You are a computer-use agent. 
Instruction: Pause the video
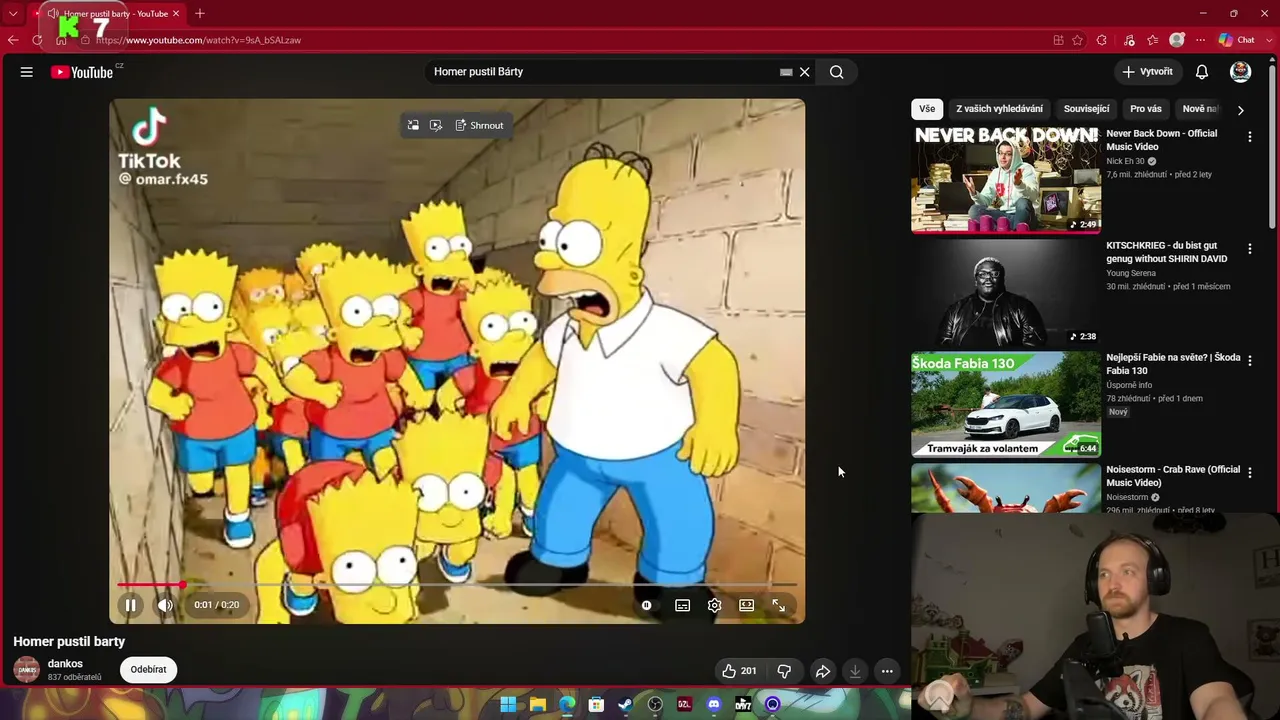(130, 605)
